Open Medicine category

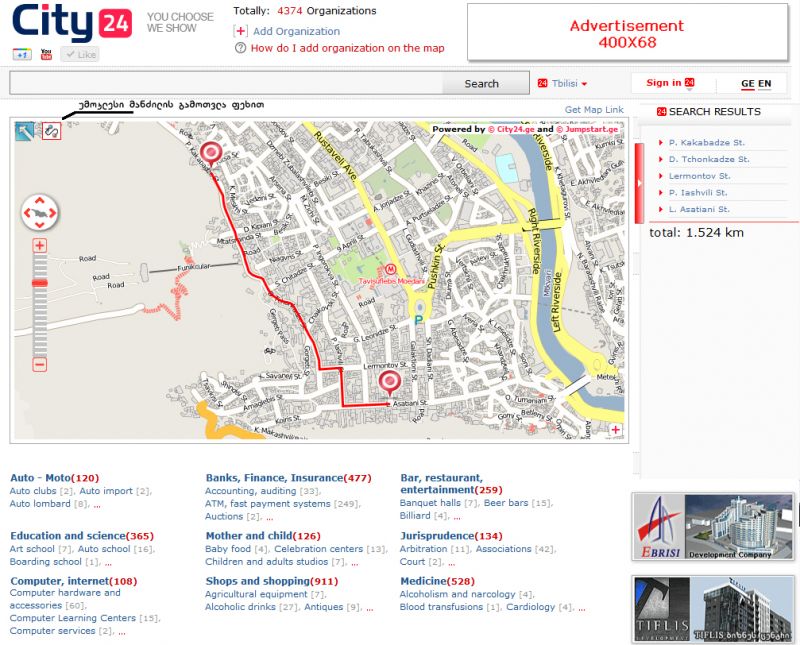(425, 580)
